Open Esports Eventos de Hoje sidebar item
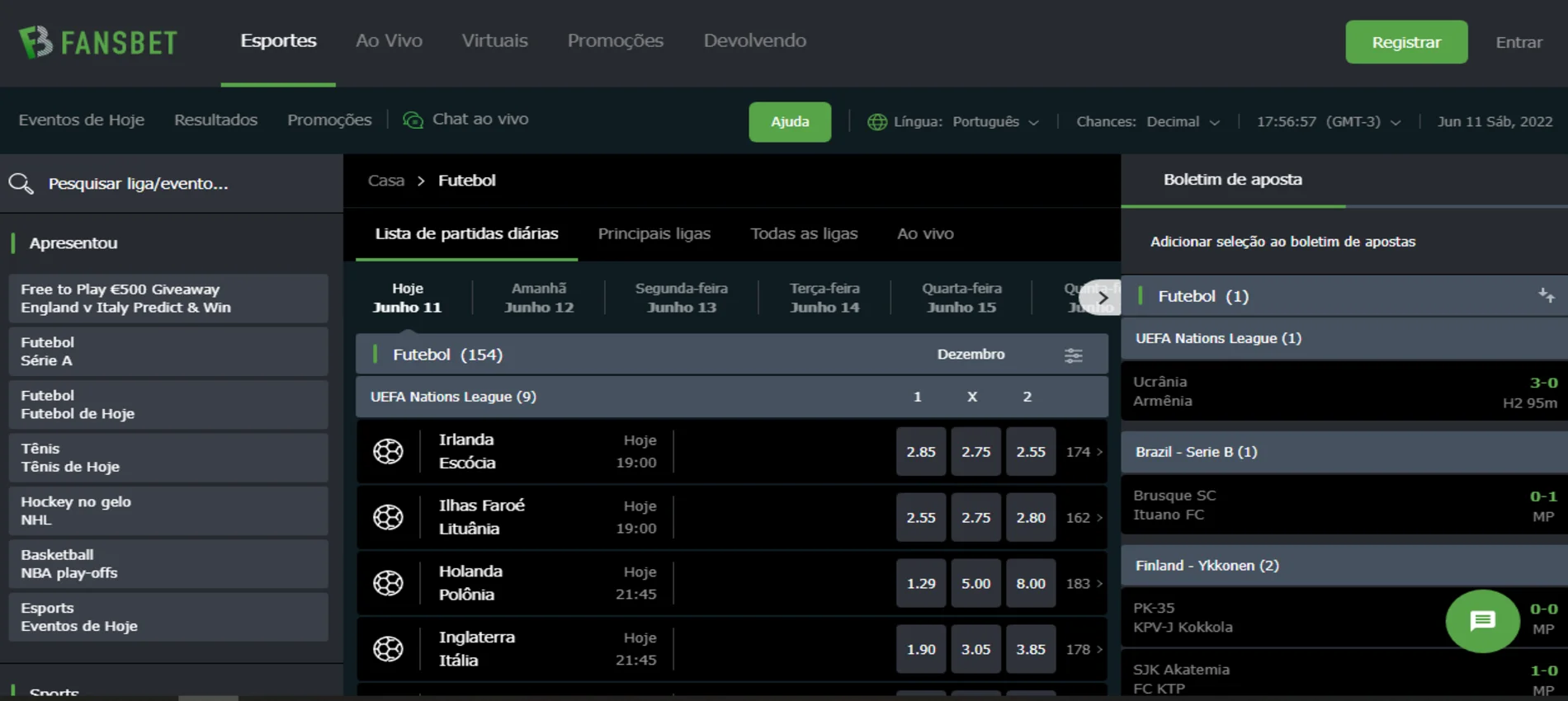 coord(168,617)
